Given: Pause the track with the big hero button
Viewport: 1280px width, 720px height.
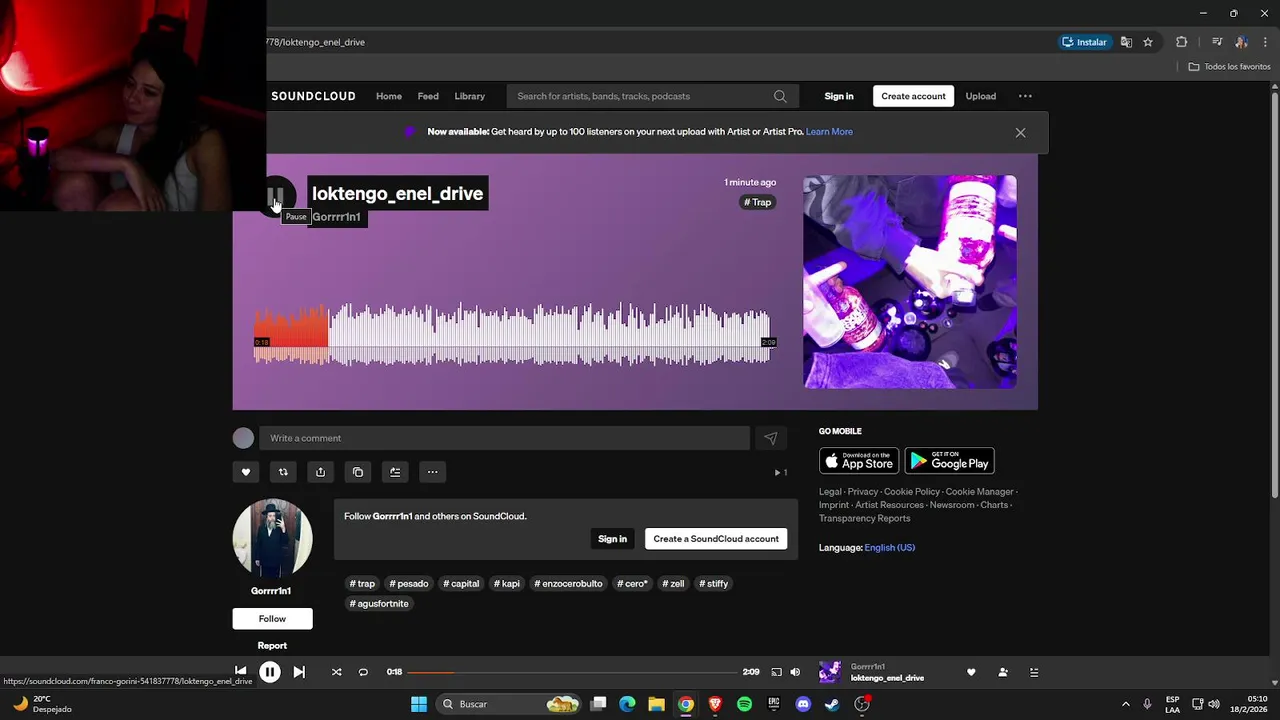Looking at the screenshot, I should tap(276, 196).
